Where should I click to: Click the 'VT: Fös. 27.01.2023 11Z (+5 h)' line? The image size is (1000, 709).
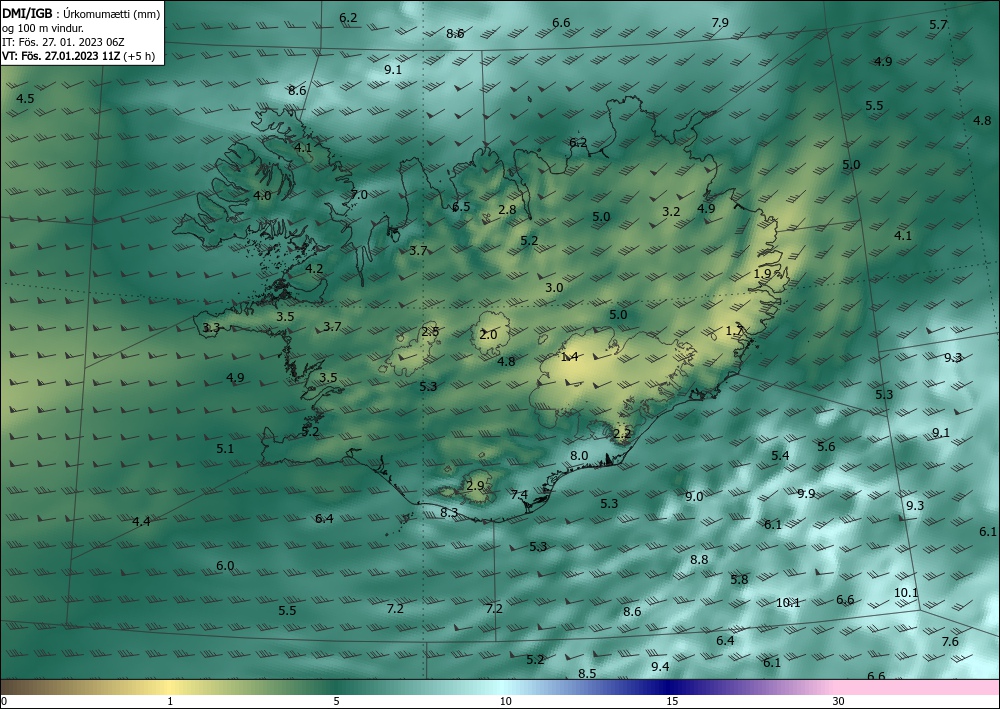[x=78, y=55]
